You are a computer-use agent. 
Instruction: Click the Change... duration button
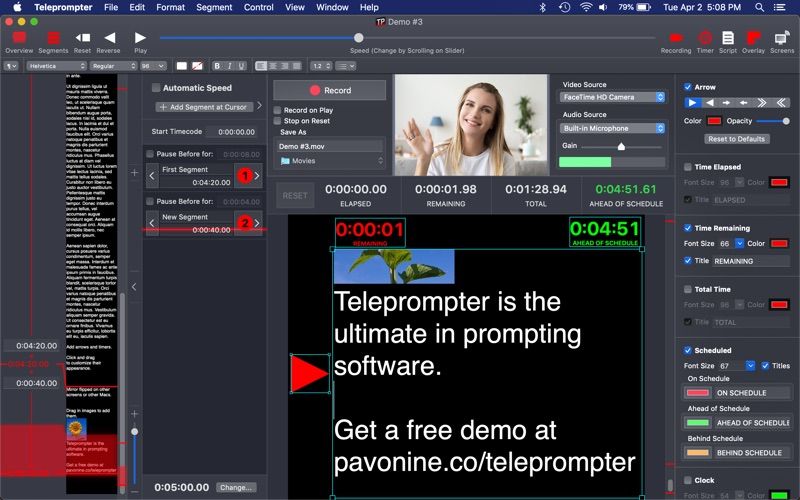236,487
